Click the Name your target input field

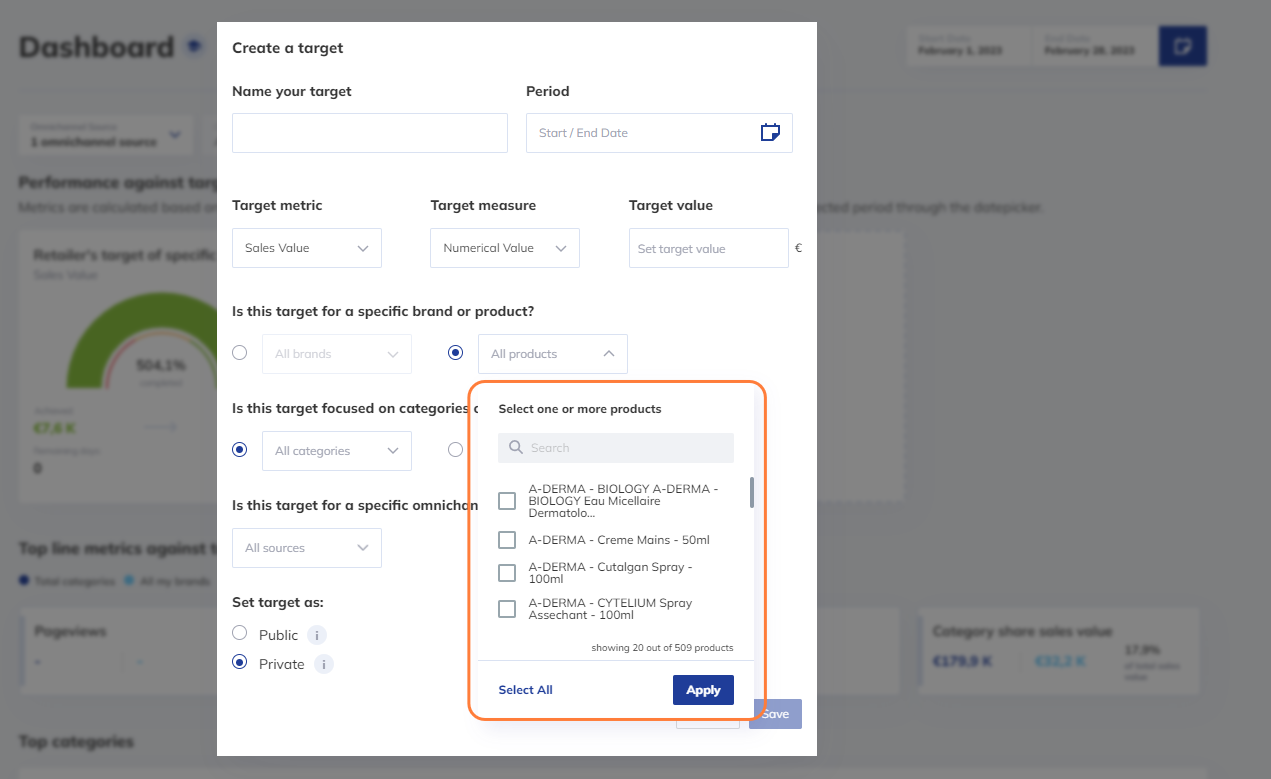click(369, 133)
